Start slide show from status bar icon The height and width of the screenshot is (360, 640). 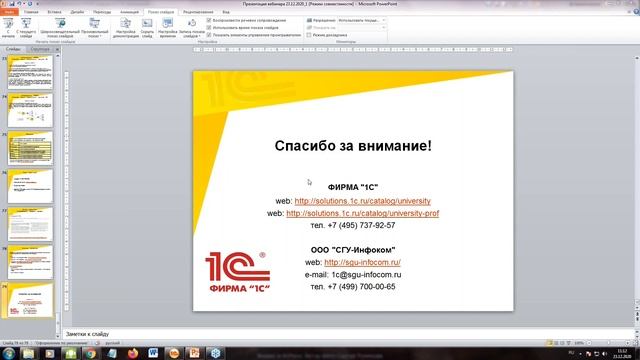click(569, 343)
